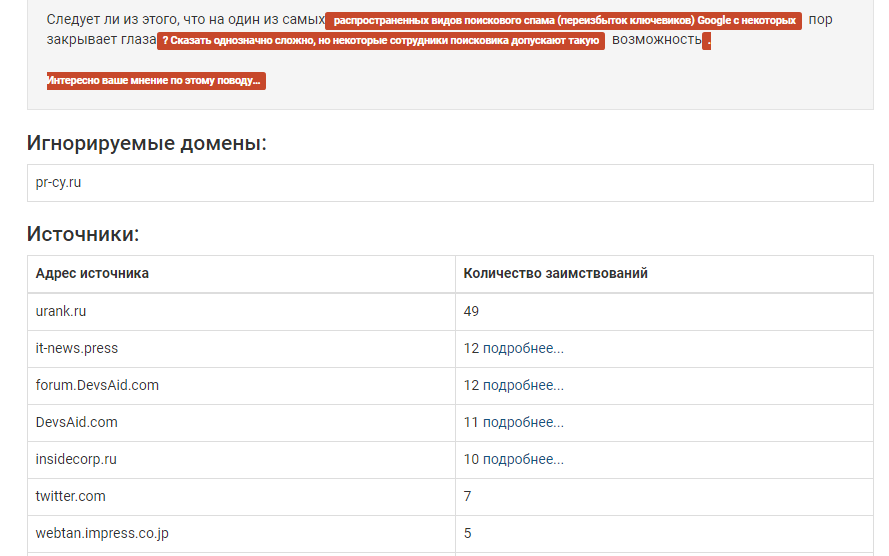Click the highlighted 'Интересно ваше мнение по этому поводу' text
The height and width of the screenshot is (556, 889).
coord(156,81)
